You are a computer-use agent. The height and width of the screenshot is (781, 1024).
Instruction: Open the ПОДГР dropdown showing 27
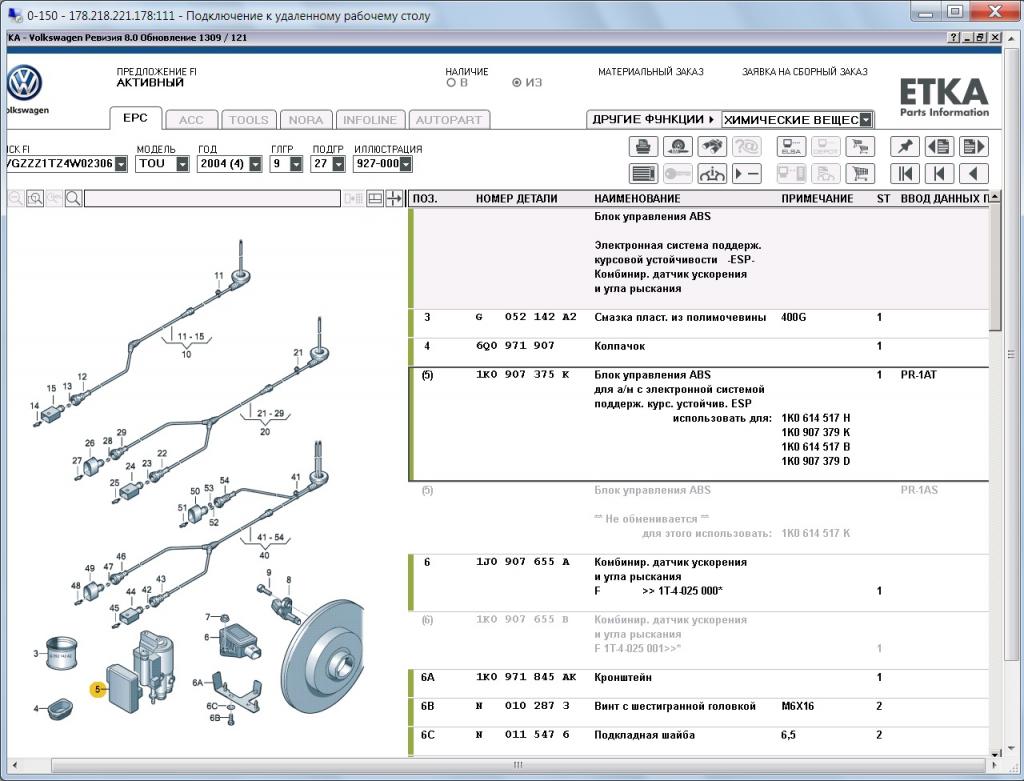click(x=338, y=164)
